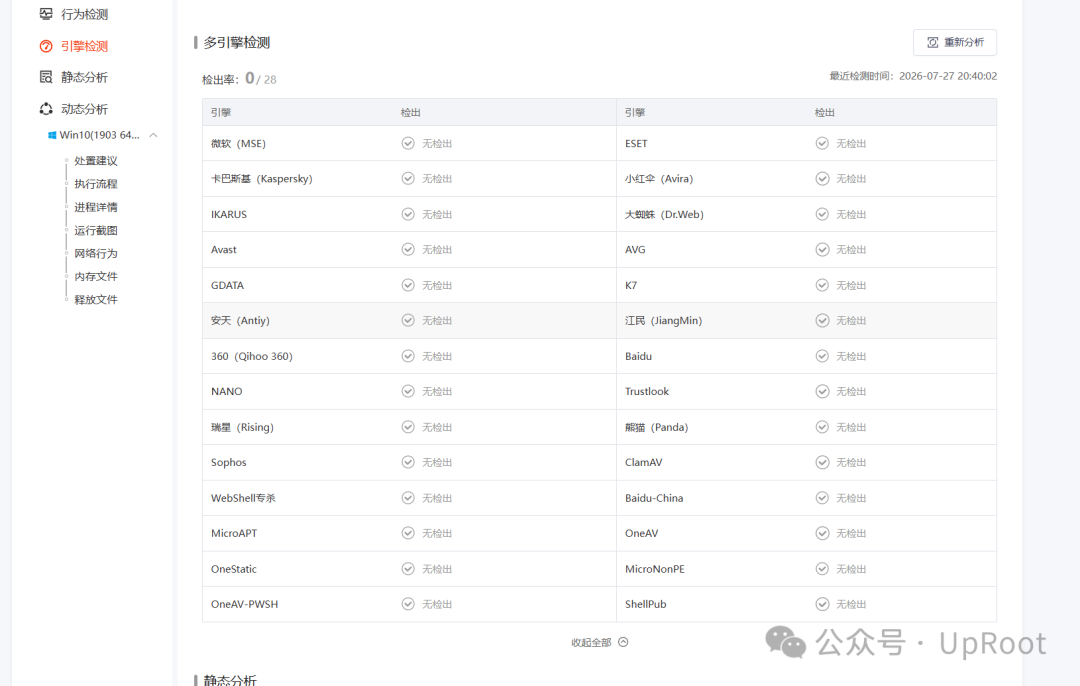Viewport: 1080px width, 686px height.
Task: Click the 重新分析 button
Action: [x=955, y=42]
